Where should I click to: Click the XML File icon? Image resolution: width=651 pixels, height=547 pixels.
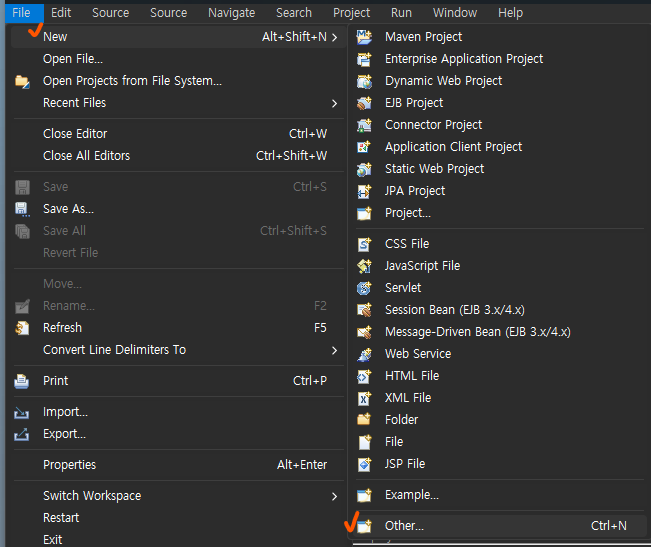(x=364, y=398)
